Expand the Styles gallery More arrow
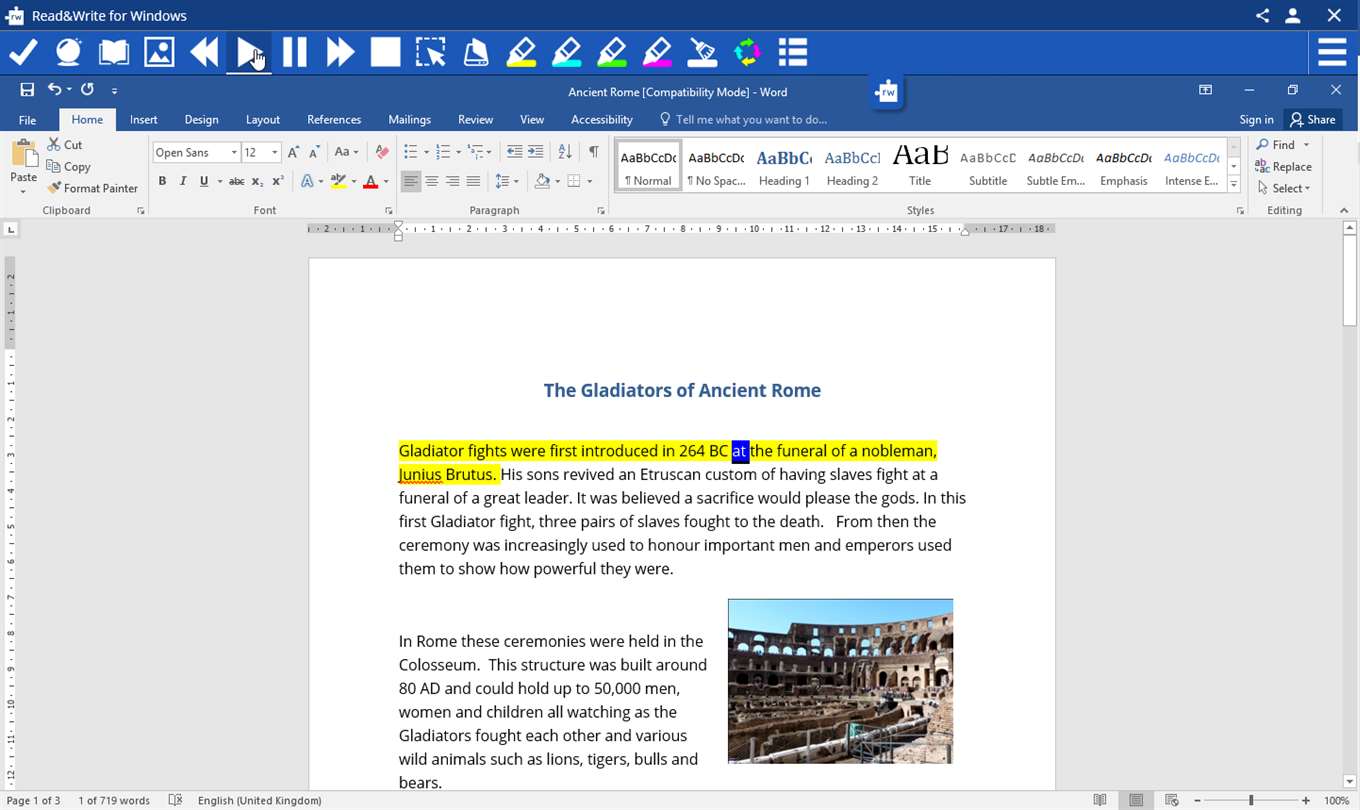This screenshot has height=810, width=1360. click(x=1234, y=185)
